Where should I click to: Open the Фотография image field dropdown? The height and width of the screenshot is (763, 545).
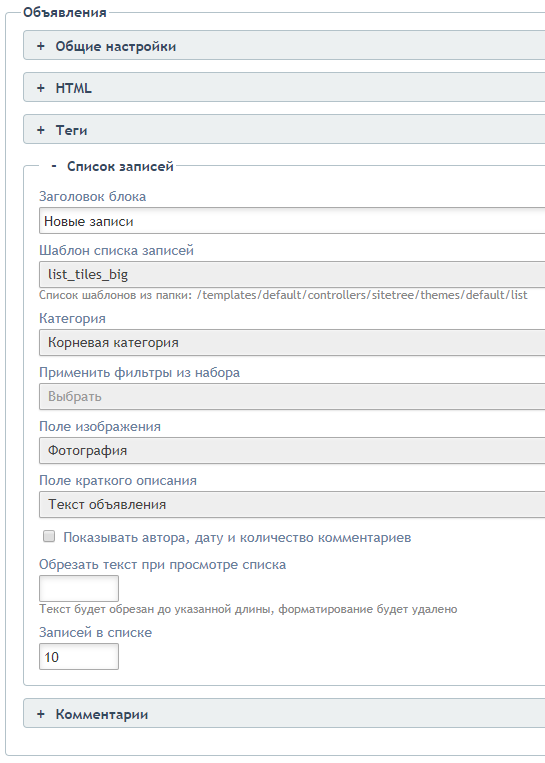coord(292,451)
